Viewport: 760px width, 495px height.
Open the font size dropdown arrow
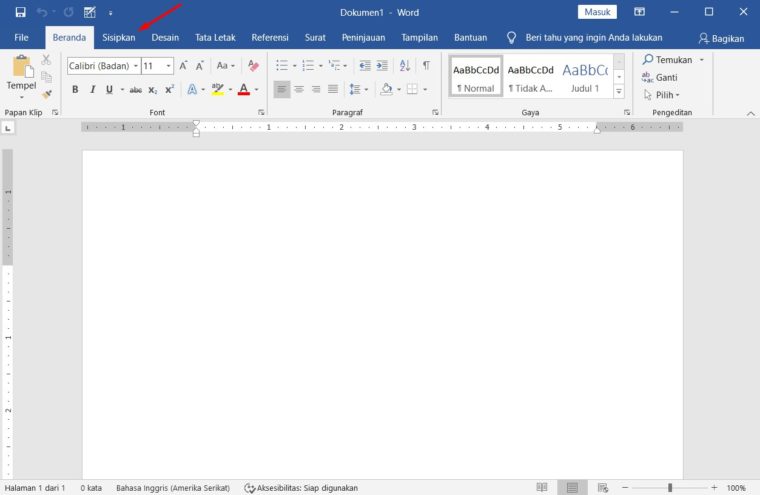click(x=168, y=66)
